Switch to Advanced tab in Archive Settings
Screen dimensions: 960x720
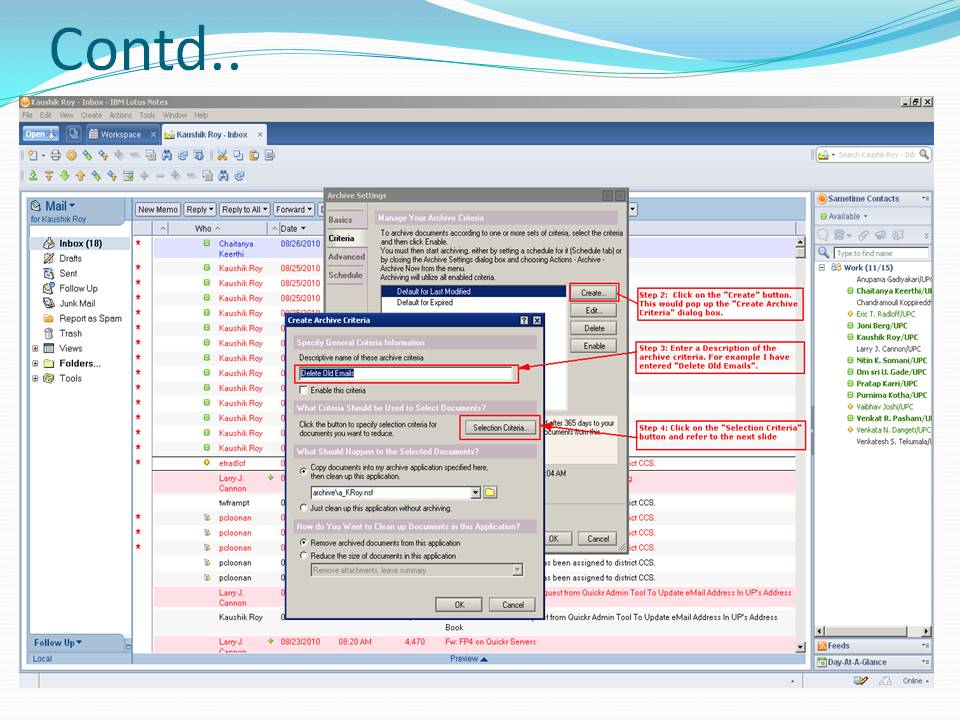[x=346, y=257]
